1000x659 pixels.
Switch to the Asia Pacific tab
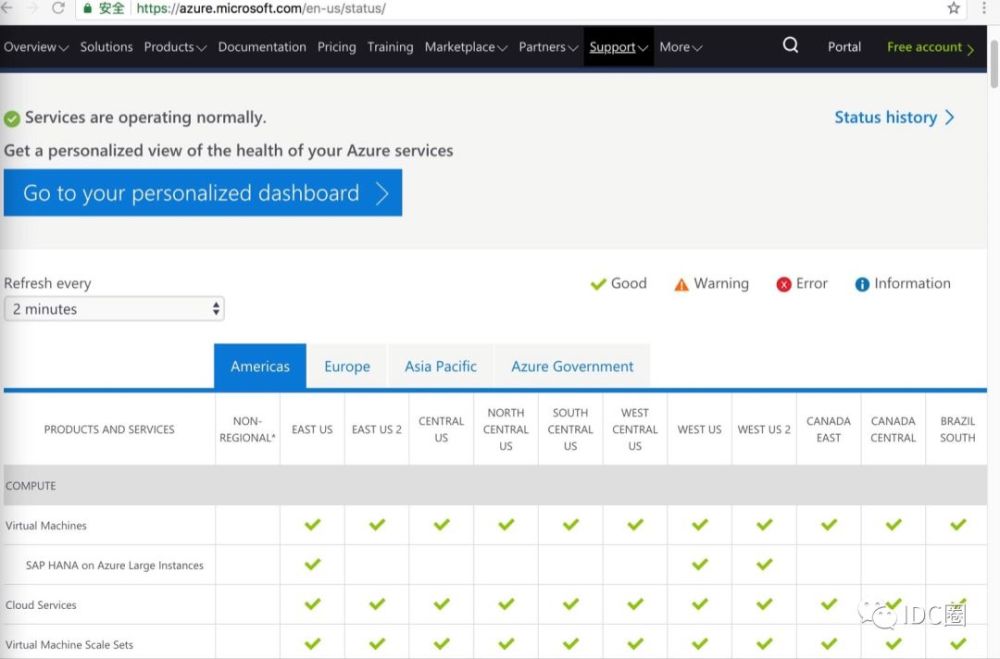point(441,366)
